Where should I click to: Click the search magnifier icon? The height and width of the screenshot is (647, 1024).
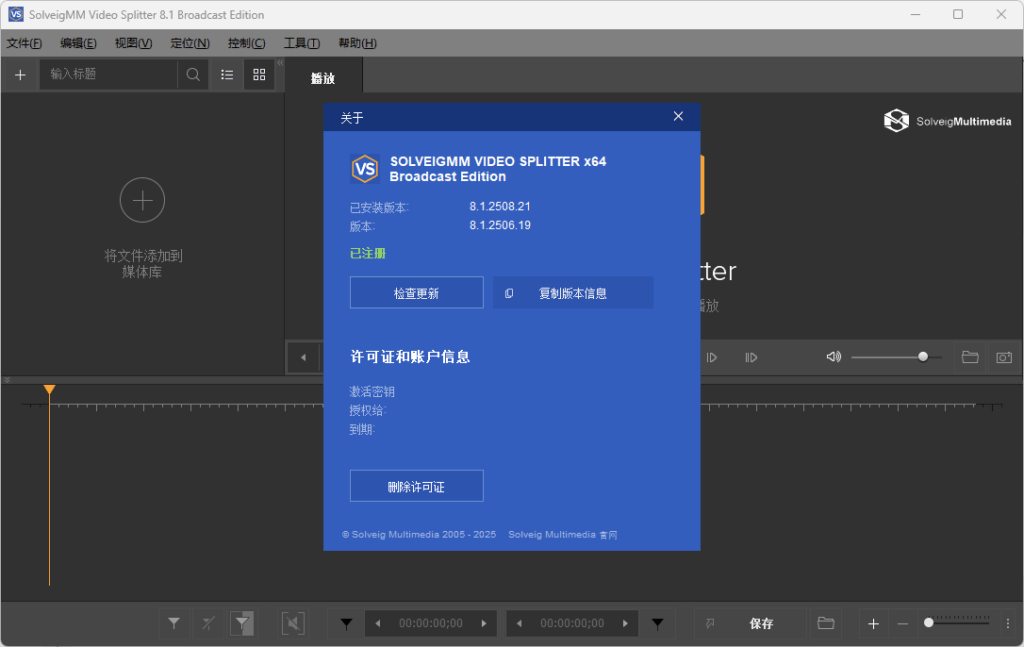click(x=193, y=74)
